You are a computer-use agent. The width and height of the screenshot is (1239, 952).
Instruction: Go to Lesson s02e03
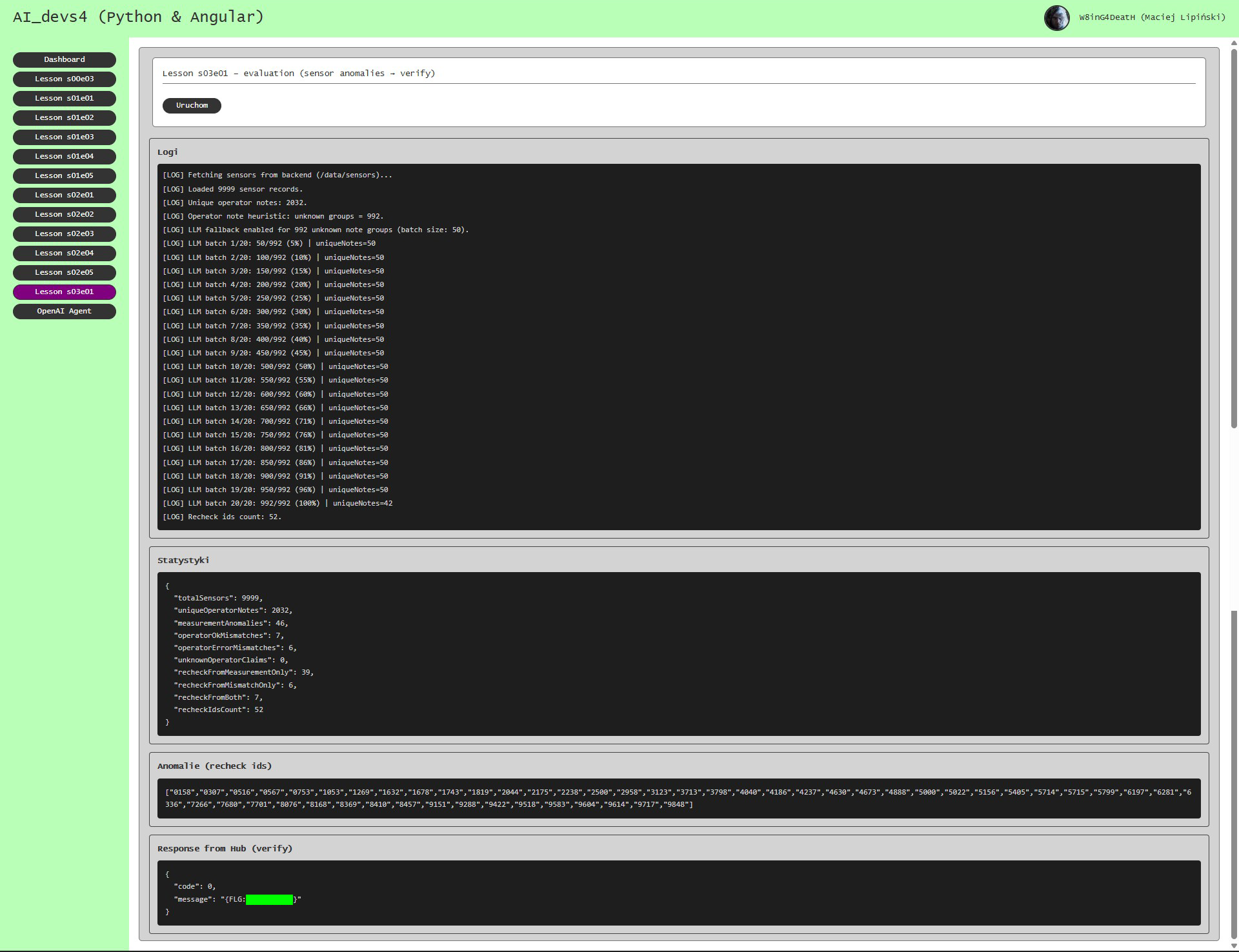[65, 233]
